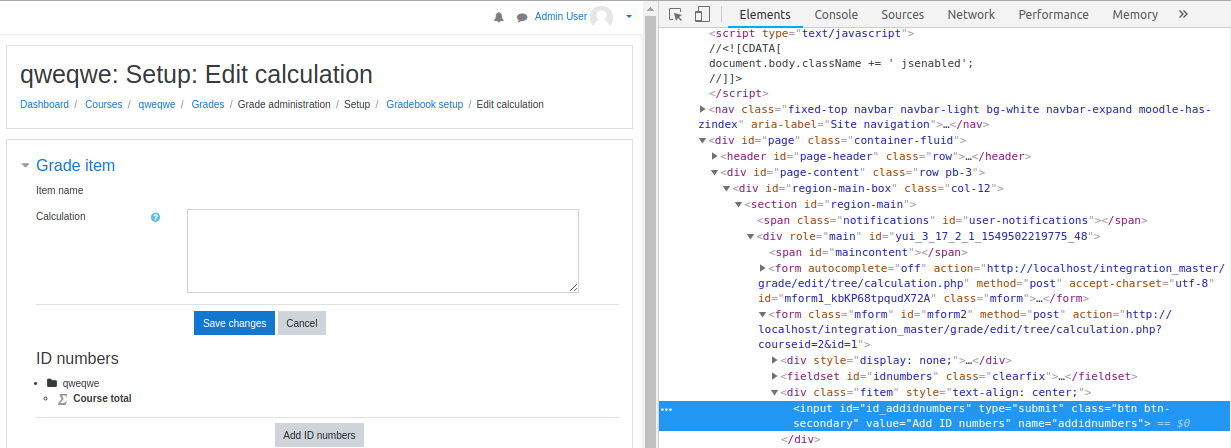
Task: Click the Calculation help icon
Action: pyautogui.click(x=155, y=217)
